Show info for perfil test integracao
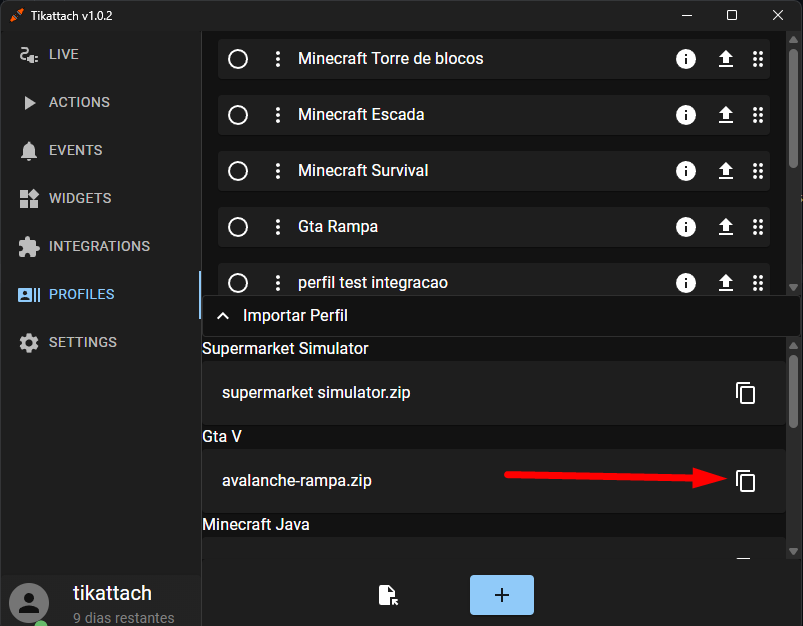 (x=686, y=283)
